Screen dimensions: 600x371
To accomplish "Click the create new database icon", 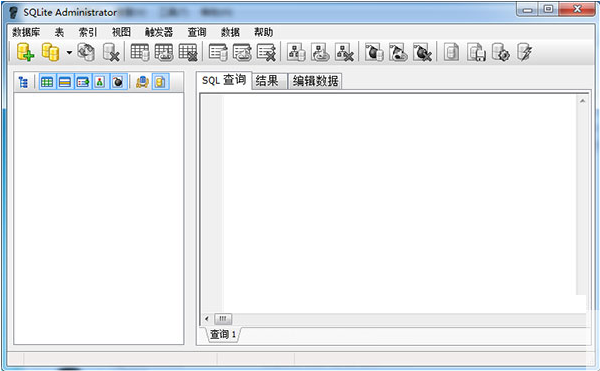I will pos(25,52).
